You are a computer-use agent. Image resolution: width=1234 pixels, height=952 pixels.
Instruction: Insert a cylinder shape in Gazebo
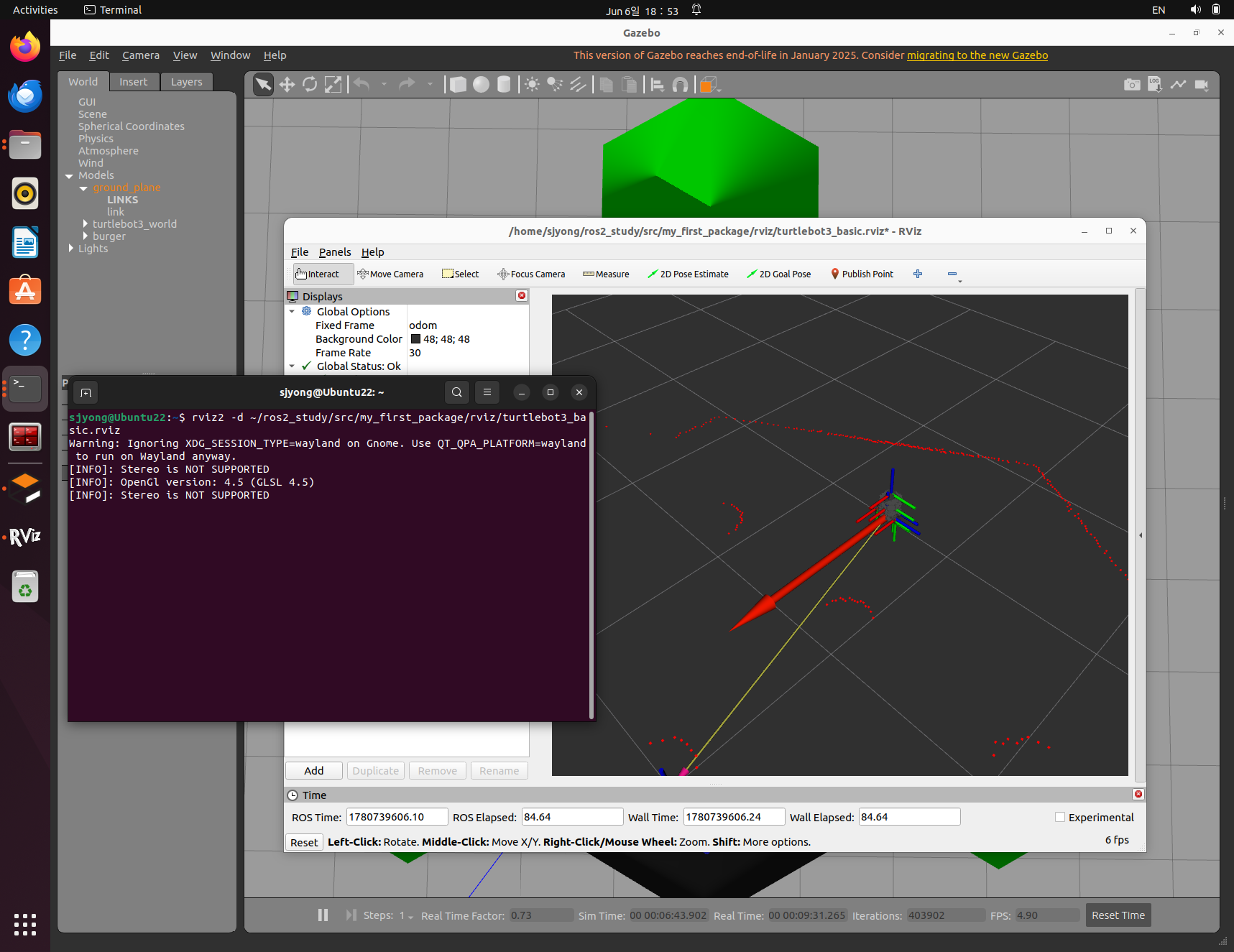click(505, 85)
